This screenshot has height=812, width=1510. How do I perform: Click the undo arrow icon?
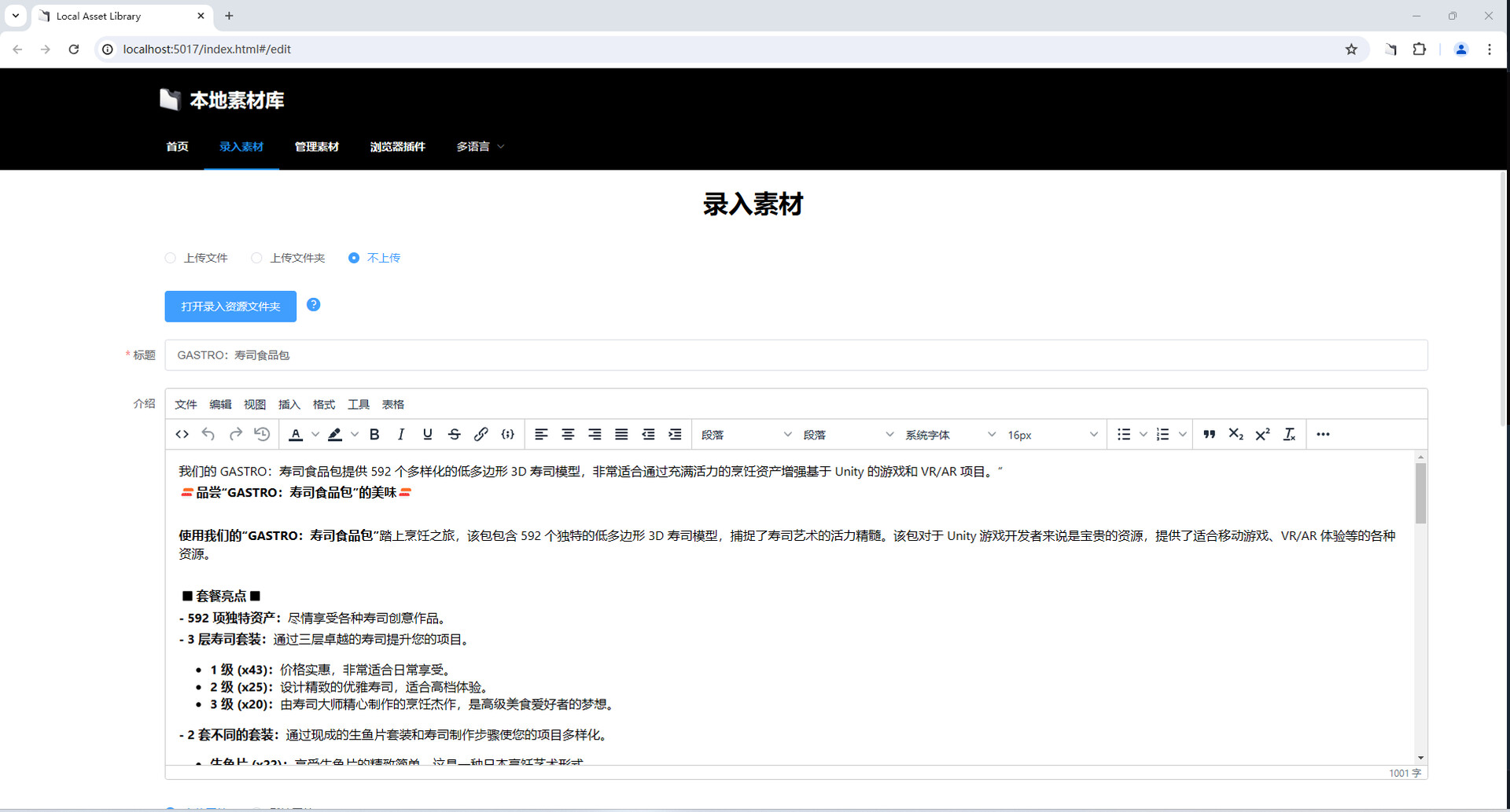[x=208, y=435]
